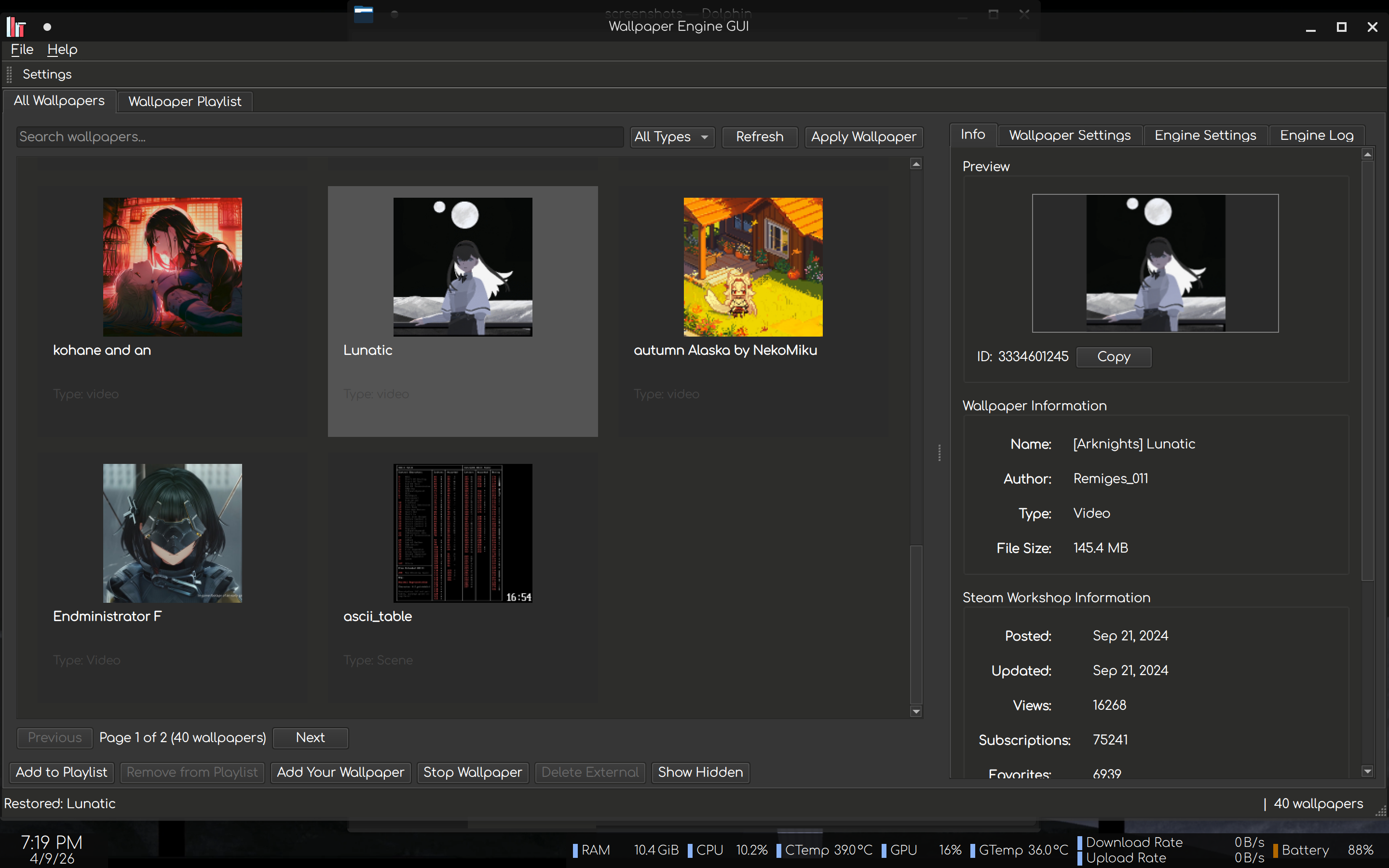Click the wallpaper grid scroll up arrow
The image size is (1389, 868).
pos(916,164)
